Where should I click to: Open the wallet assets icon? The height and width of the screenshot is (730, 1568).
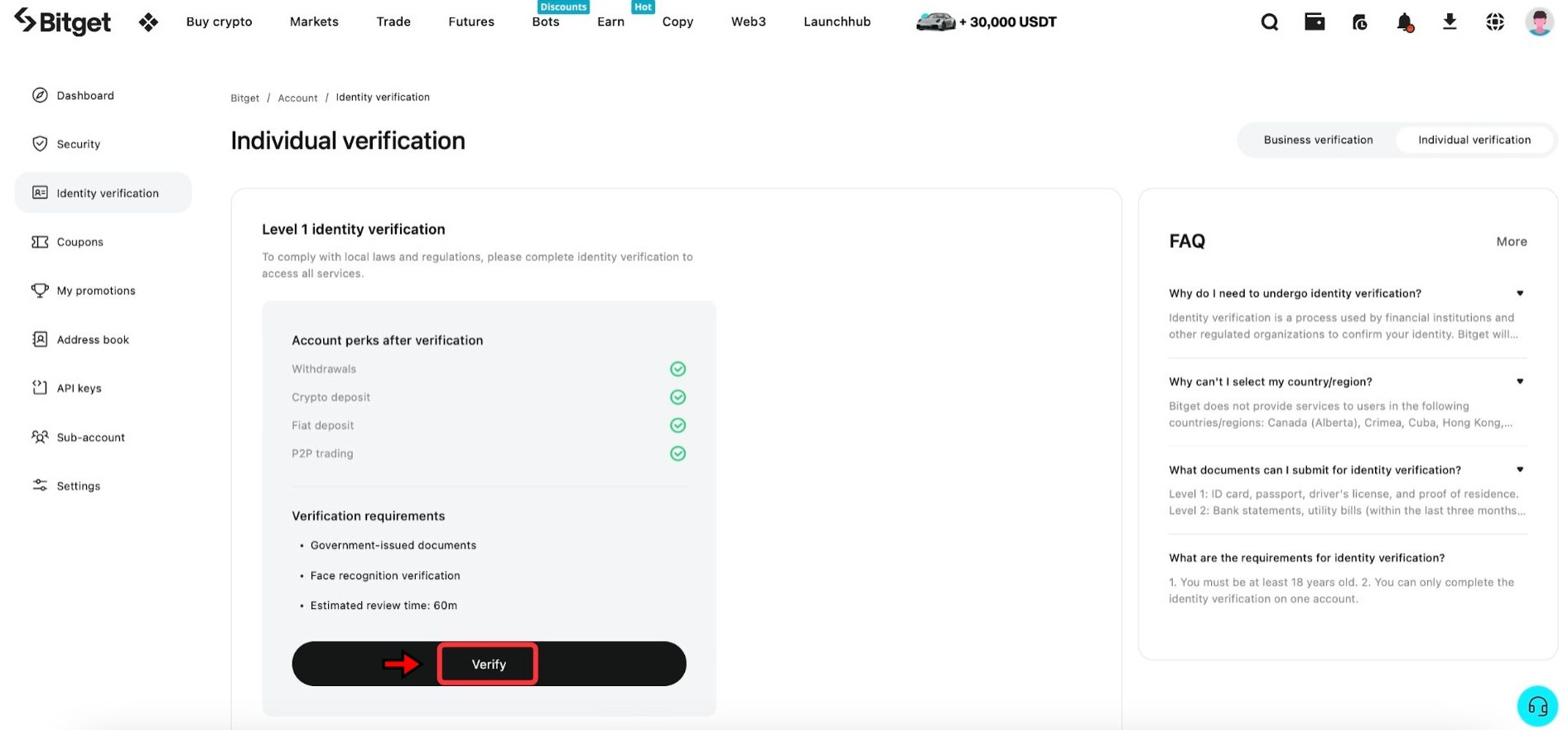(x=1315, y=22)
